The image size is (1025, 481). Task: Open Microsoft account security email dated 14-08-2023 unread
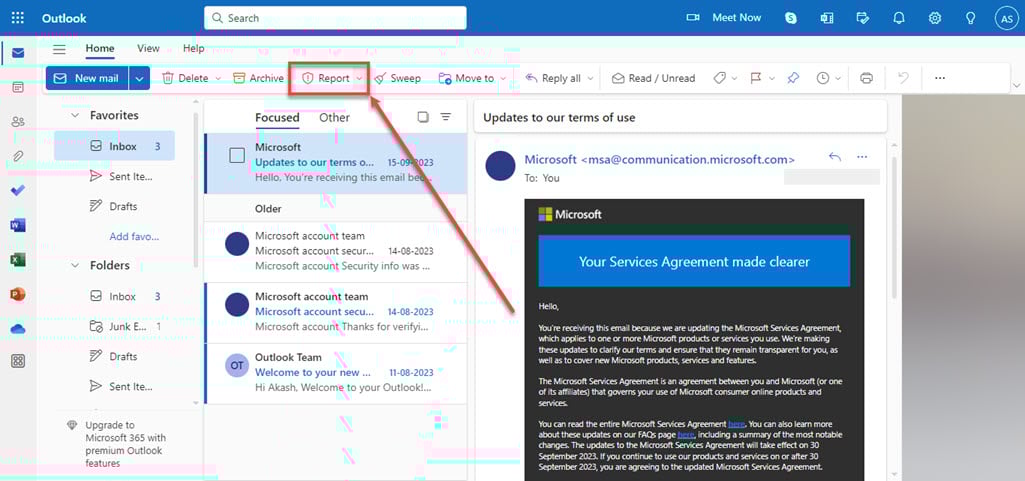(336, 312)
